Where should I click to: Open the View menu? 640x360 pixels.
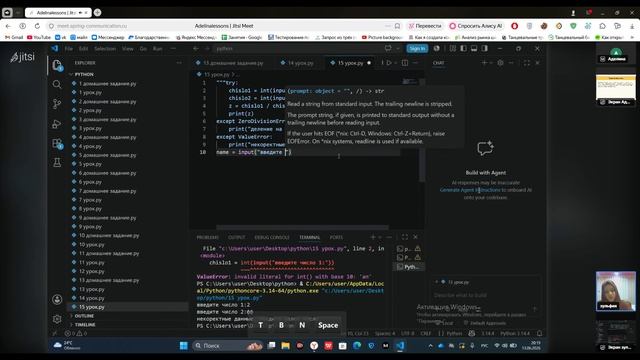click(128, 49)
